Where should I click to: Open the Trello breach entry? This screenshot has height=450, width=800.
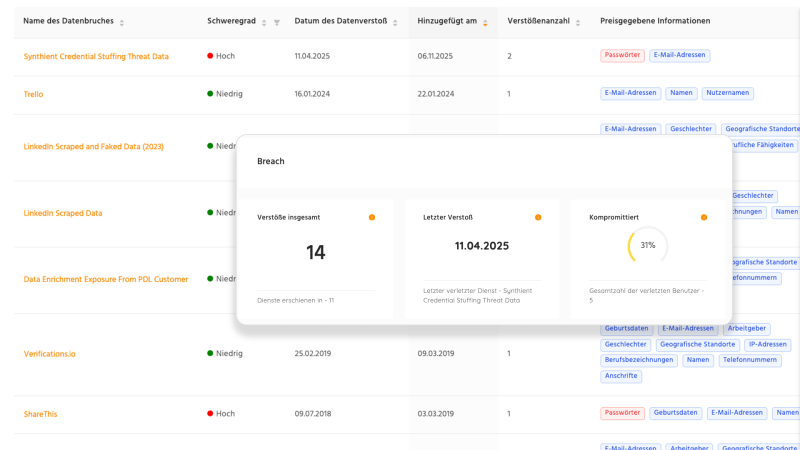(x=33, y=94)
